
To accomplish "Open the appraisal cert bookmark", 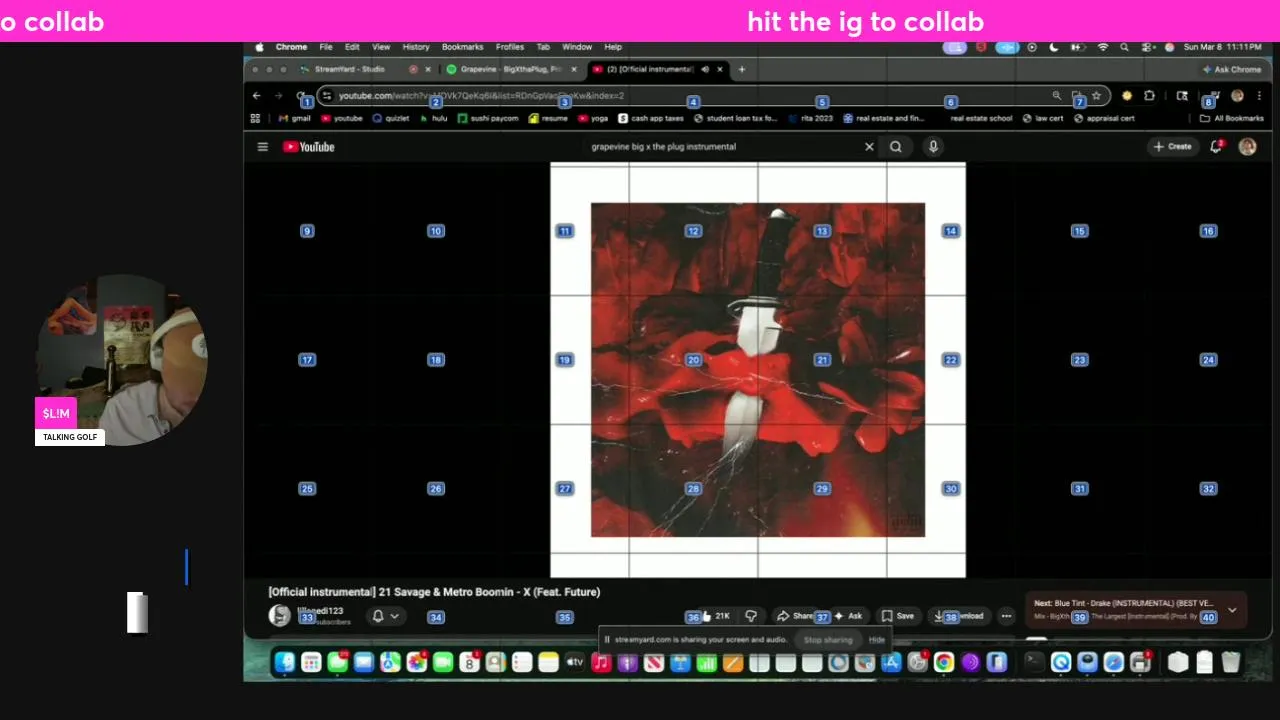I will pos(1105,118).
